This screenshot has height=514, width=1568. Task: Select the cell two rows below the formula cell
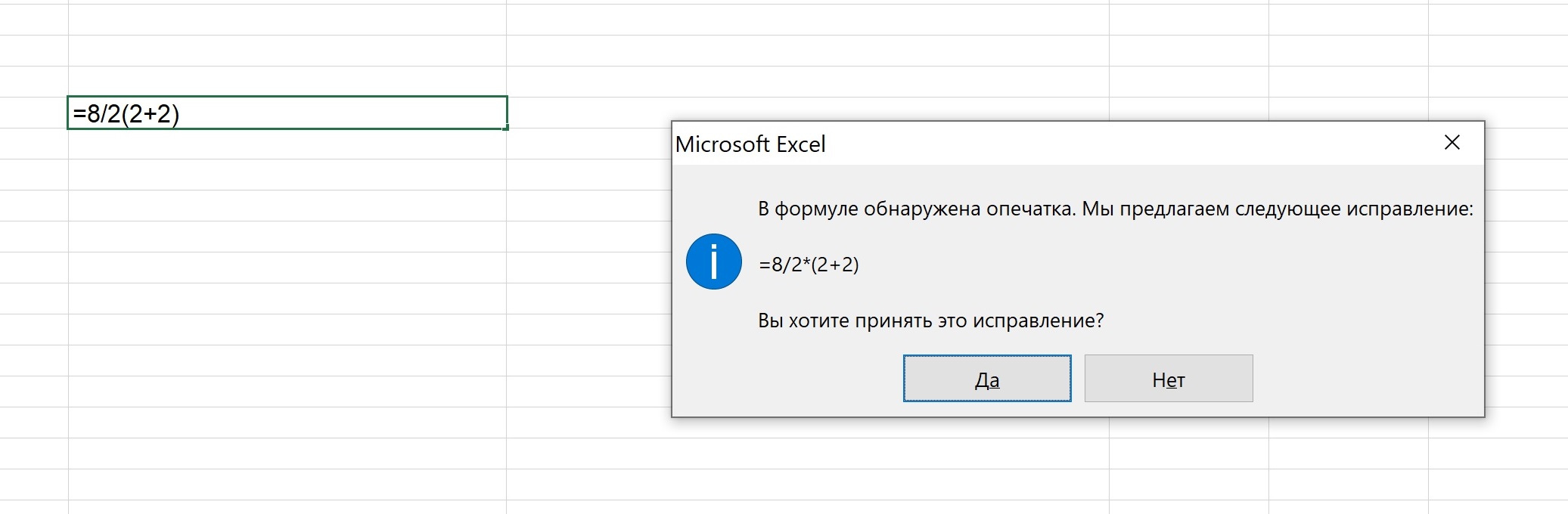[x=287, y=175]
